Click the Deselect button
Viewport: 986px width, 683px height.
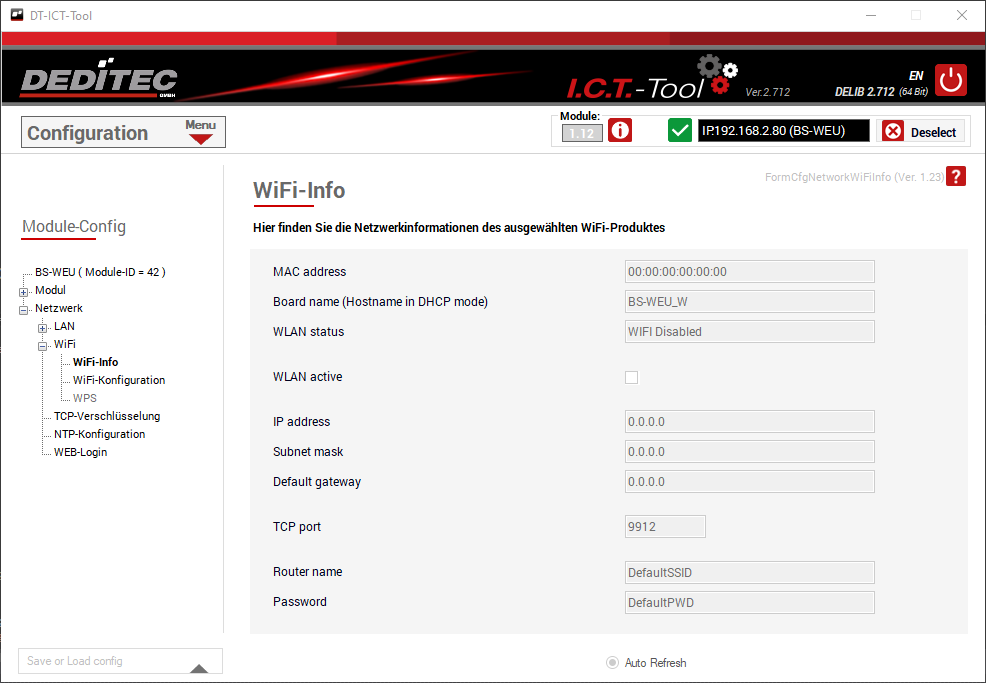pos(921,132)
